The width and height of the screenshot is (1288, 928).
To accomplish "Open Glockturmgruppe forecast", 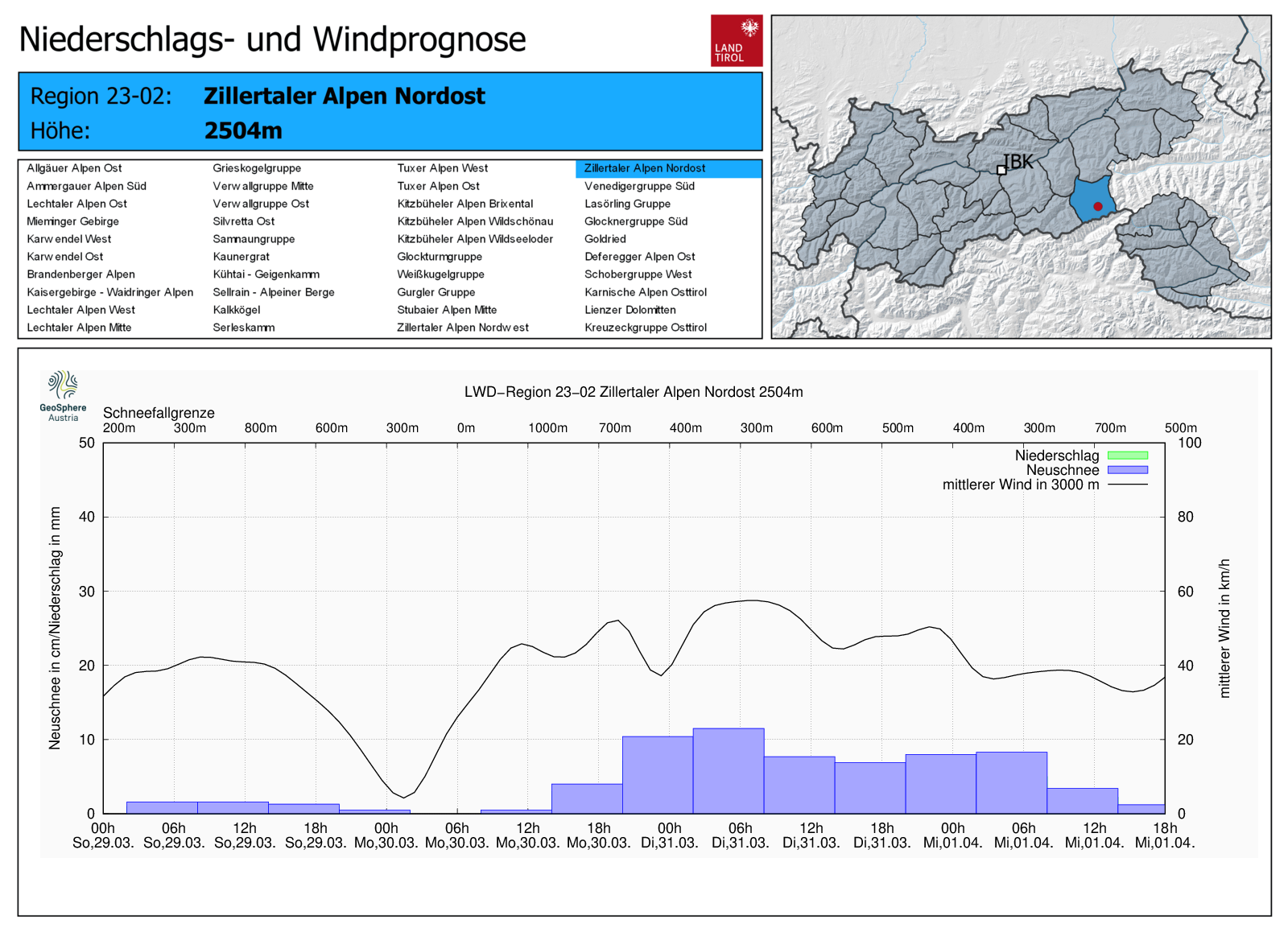I will [x=440, y=257].
